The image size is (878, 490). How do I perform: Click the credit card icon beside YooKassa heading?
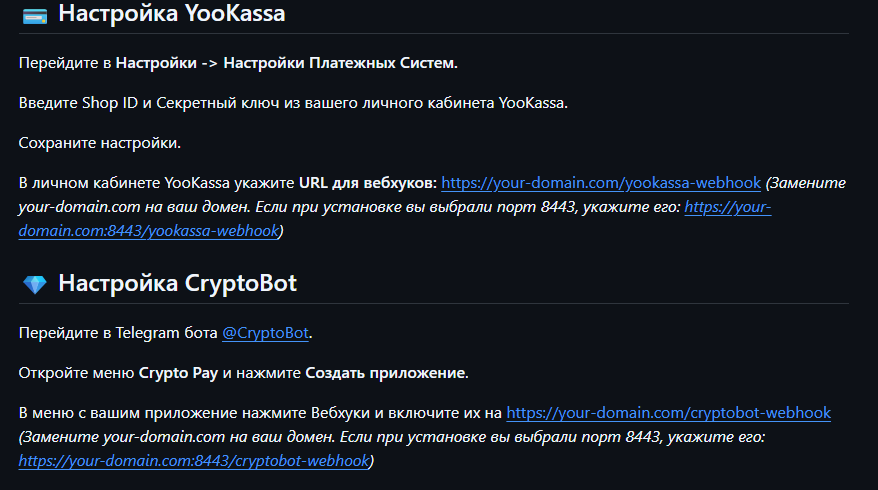tap(34, 15)
